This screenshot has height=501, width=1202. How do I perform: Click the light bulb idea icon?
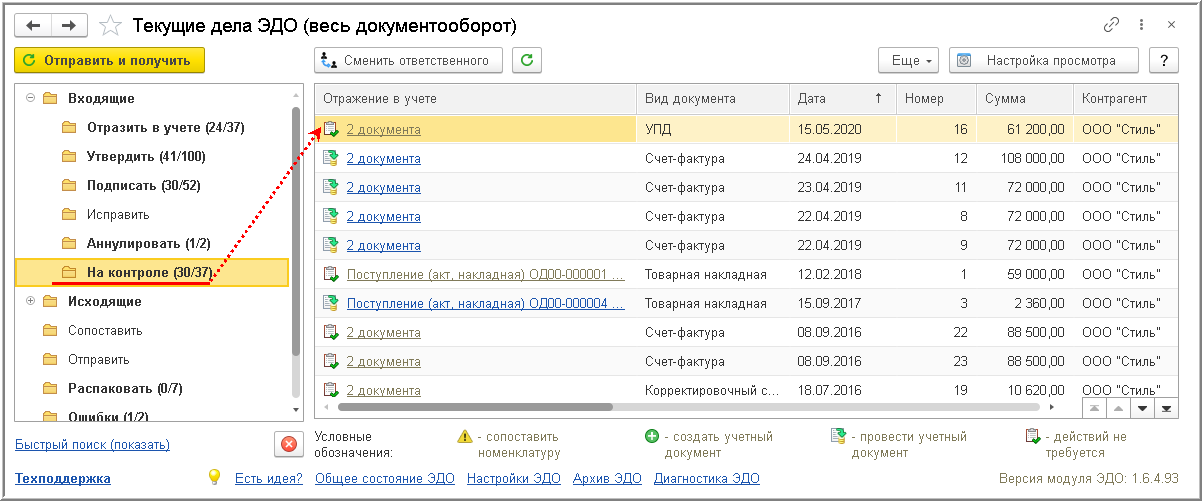click(213, 478)
